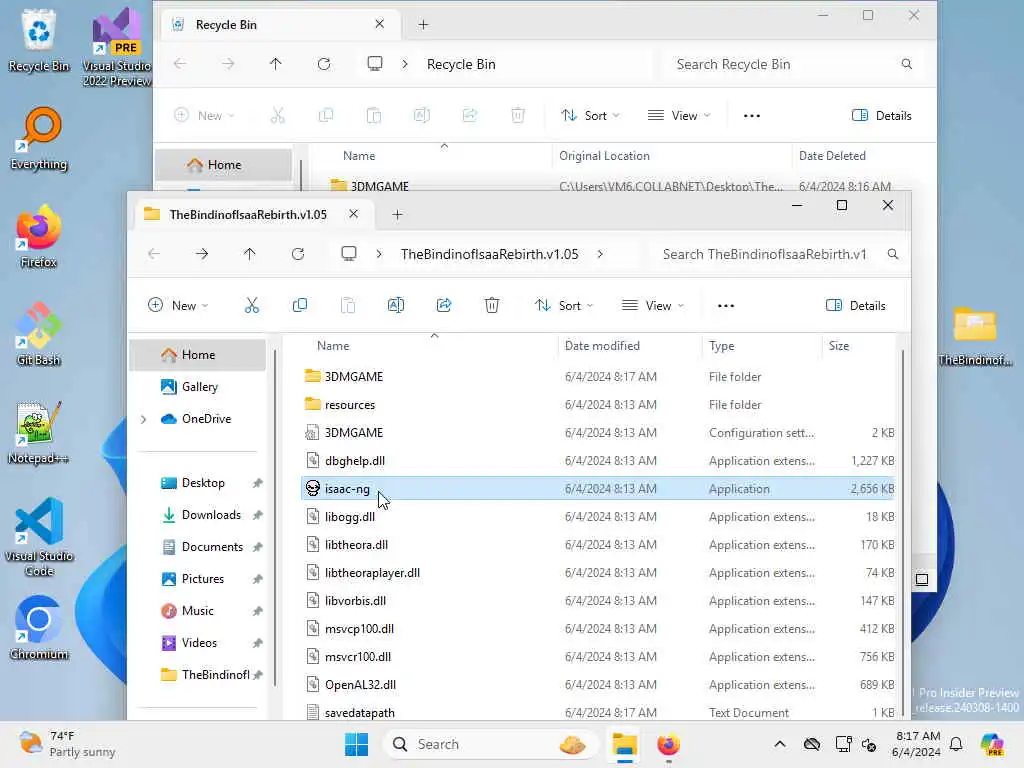Open Downloads in navigation pane
The height and width of the screenshot is (768, 1024).
coord(212,515)
